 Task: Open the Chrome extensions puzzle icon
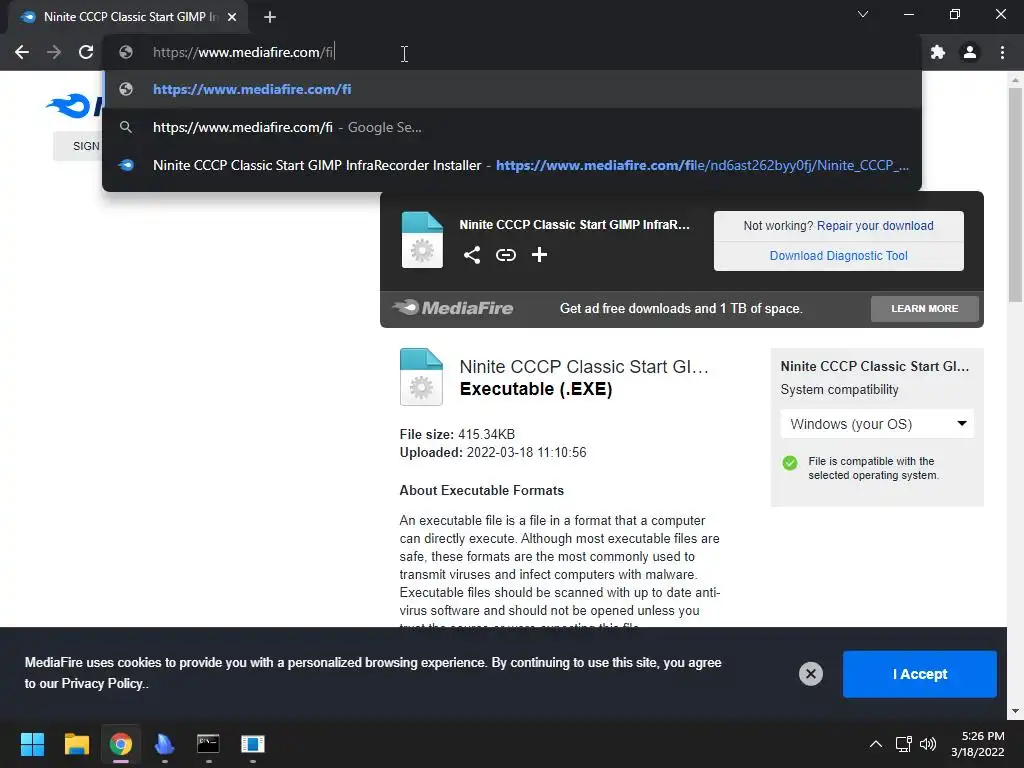(938, 52)
